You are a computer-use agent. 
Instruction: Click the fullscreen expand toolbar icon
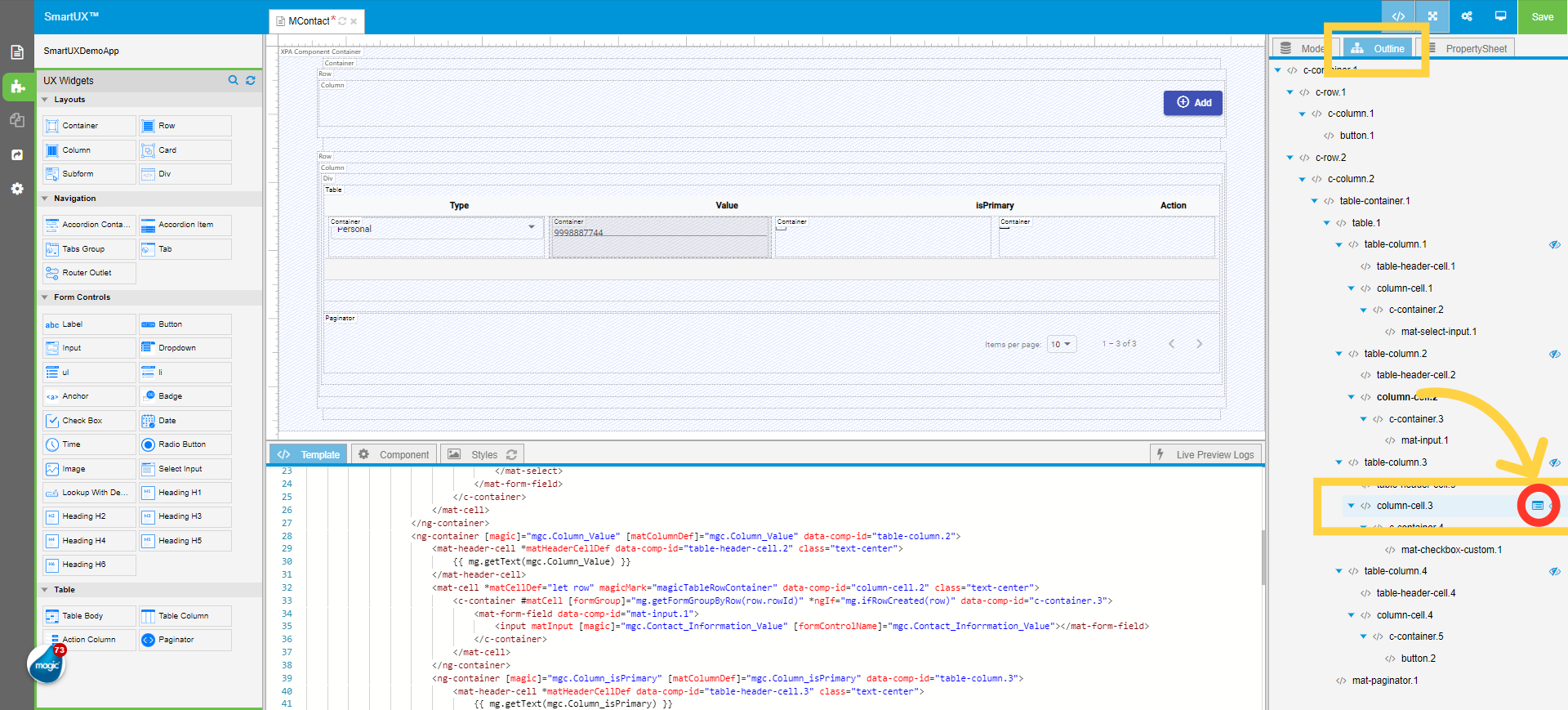coord(1432,16)
